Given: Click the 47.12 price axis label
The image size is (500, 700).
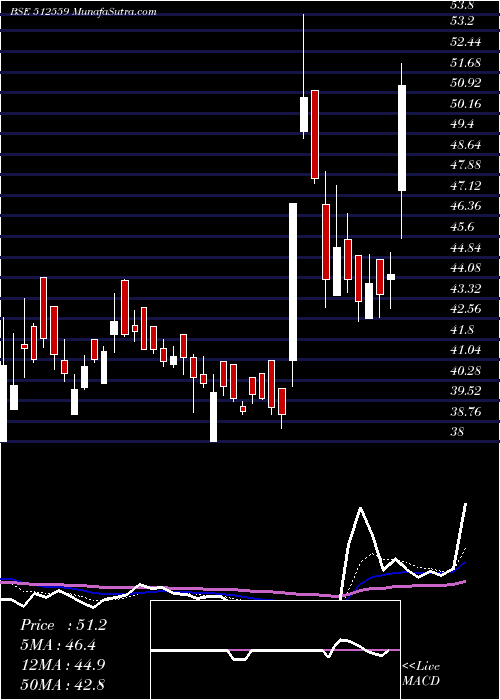Looking at the screenshot, I should (466, 186).
